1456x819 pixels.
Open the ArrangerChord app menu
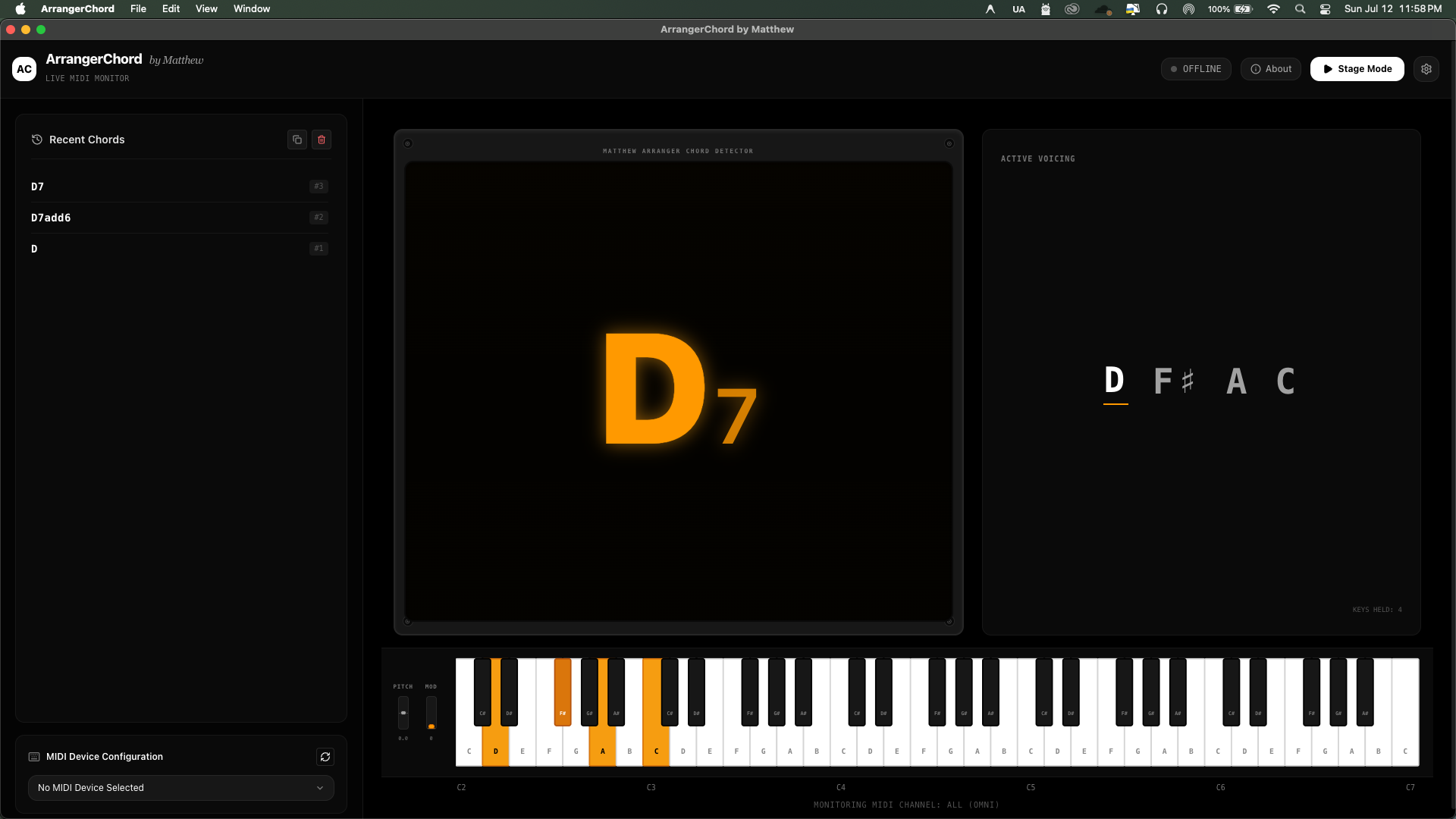click(77, 9)
